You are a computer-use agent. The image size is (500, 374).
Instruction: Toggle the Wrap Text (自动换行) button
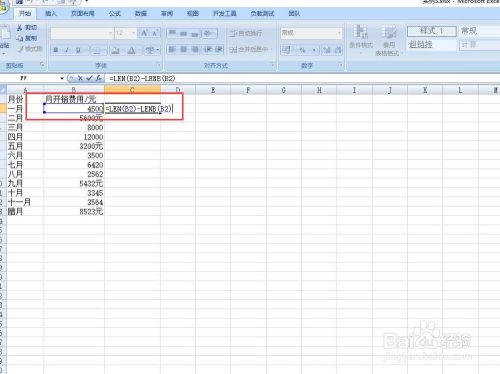(246, 33)
